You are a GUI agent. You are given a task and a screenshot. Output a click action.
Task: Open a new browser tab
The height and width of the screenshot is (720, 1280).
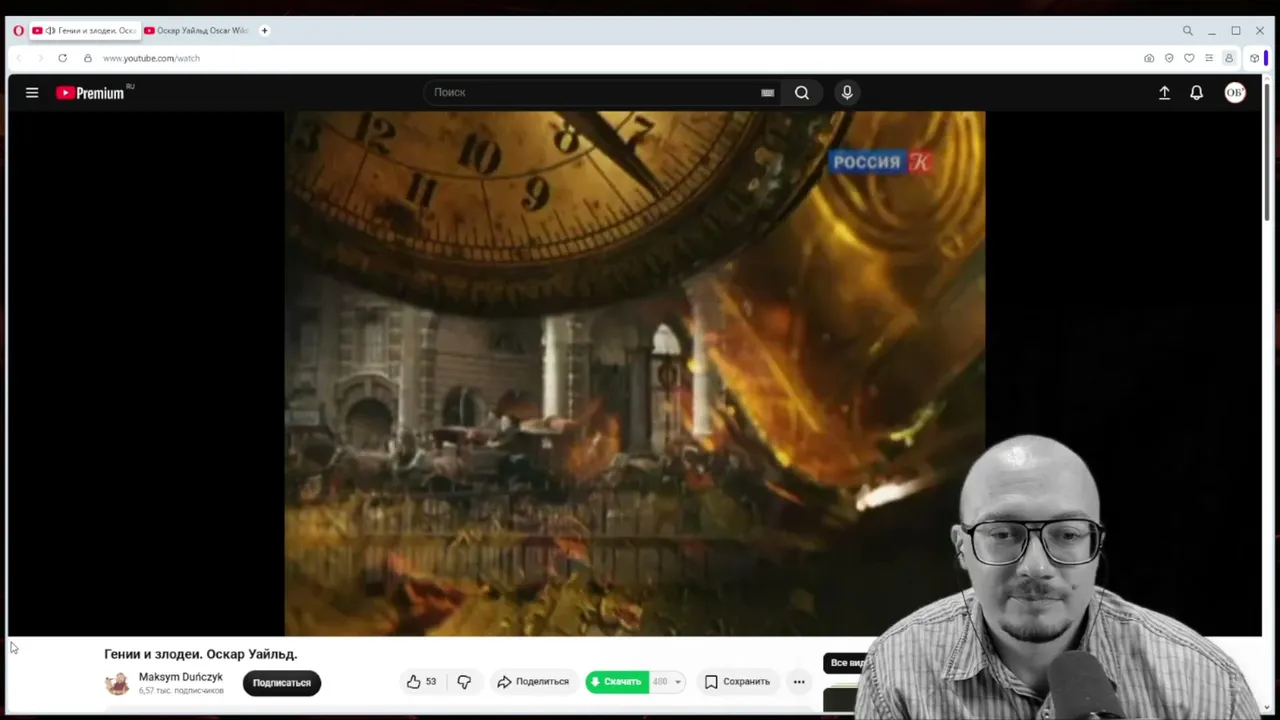pos(264,31)
